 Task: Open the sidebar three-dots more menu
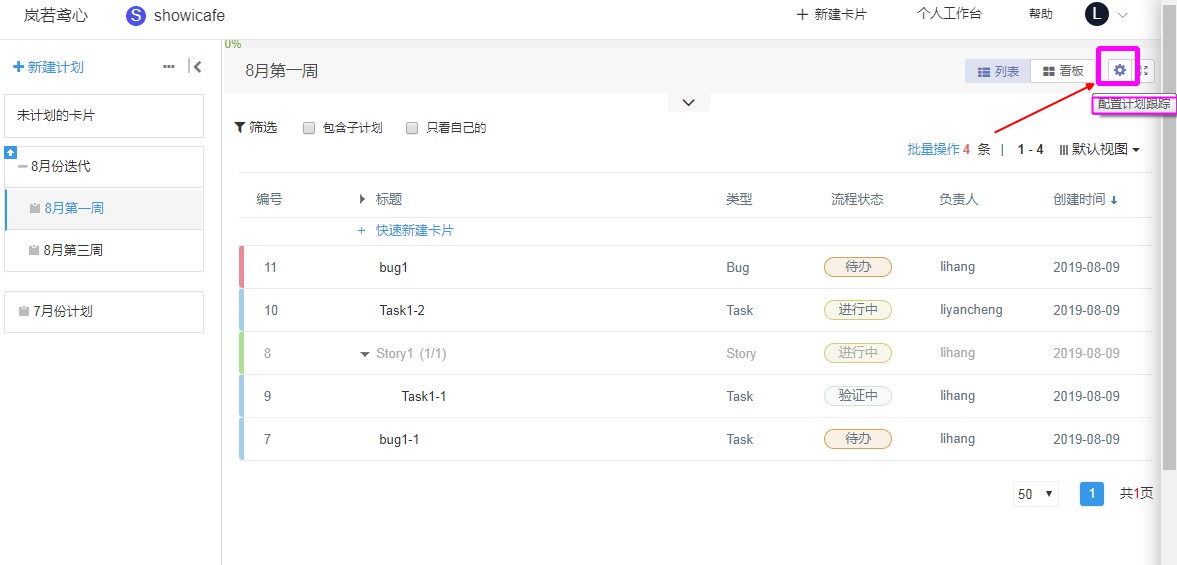pos(169,67)
